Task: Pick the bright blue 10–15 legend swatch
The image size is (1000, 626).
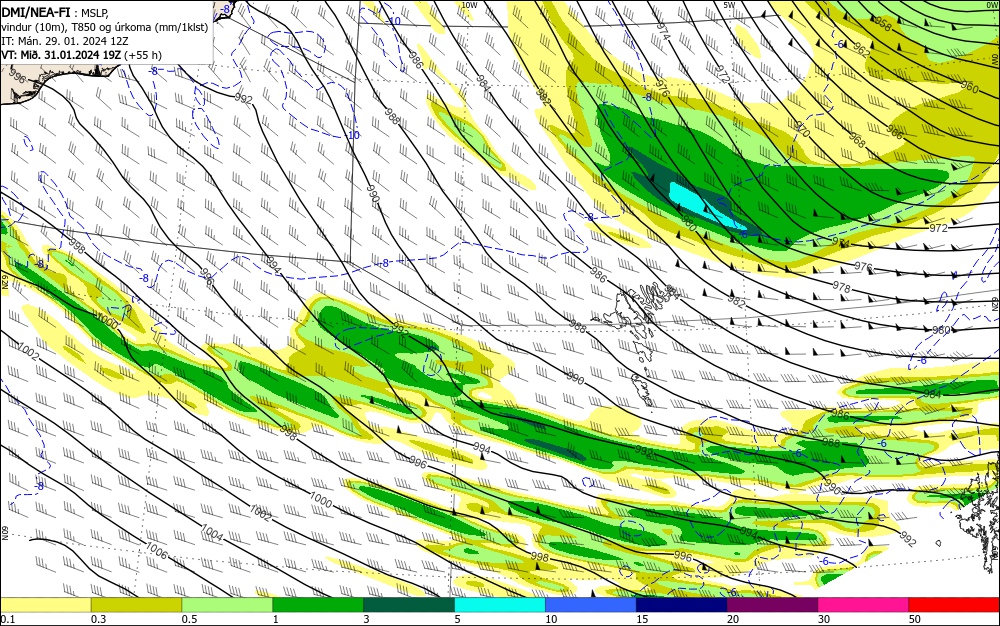Action: click(591, 605)
